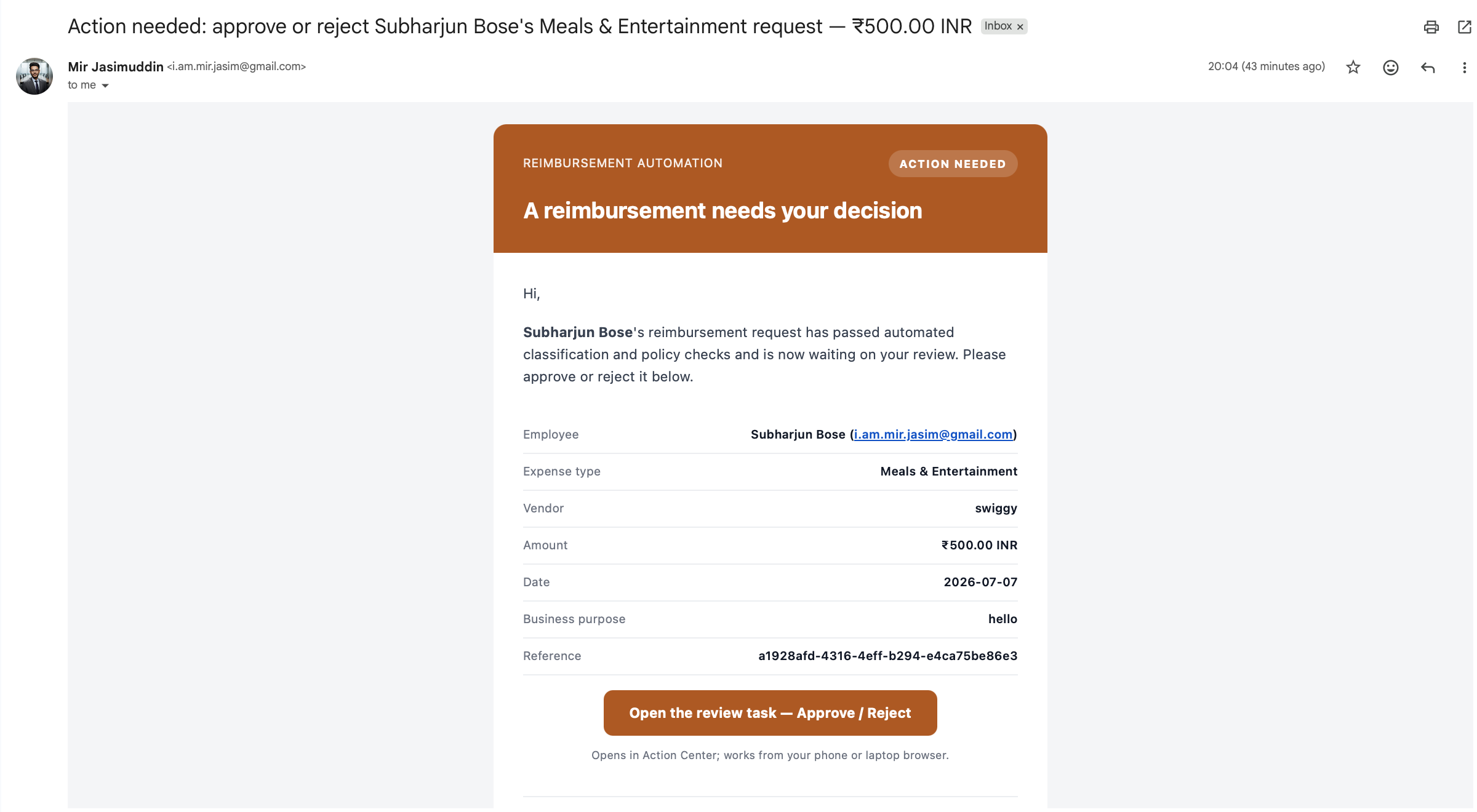Click the timestamp 20:04 (43 minutes ago)
This screenshot has height=812, width=1477.
click(x=1266, y=66)
